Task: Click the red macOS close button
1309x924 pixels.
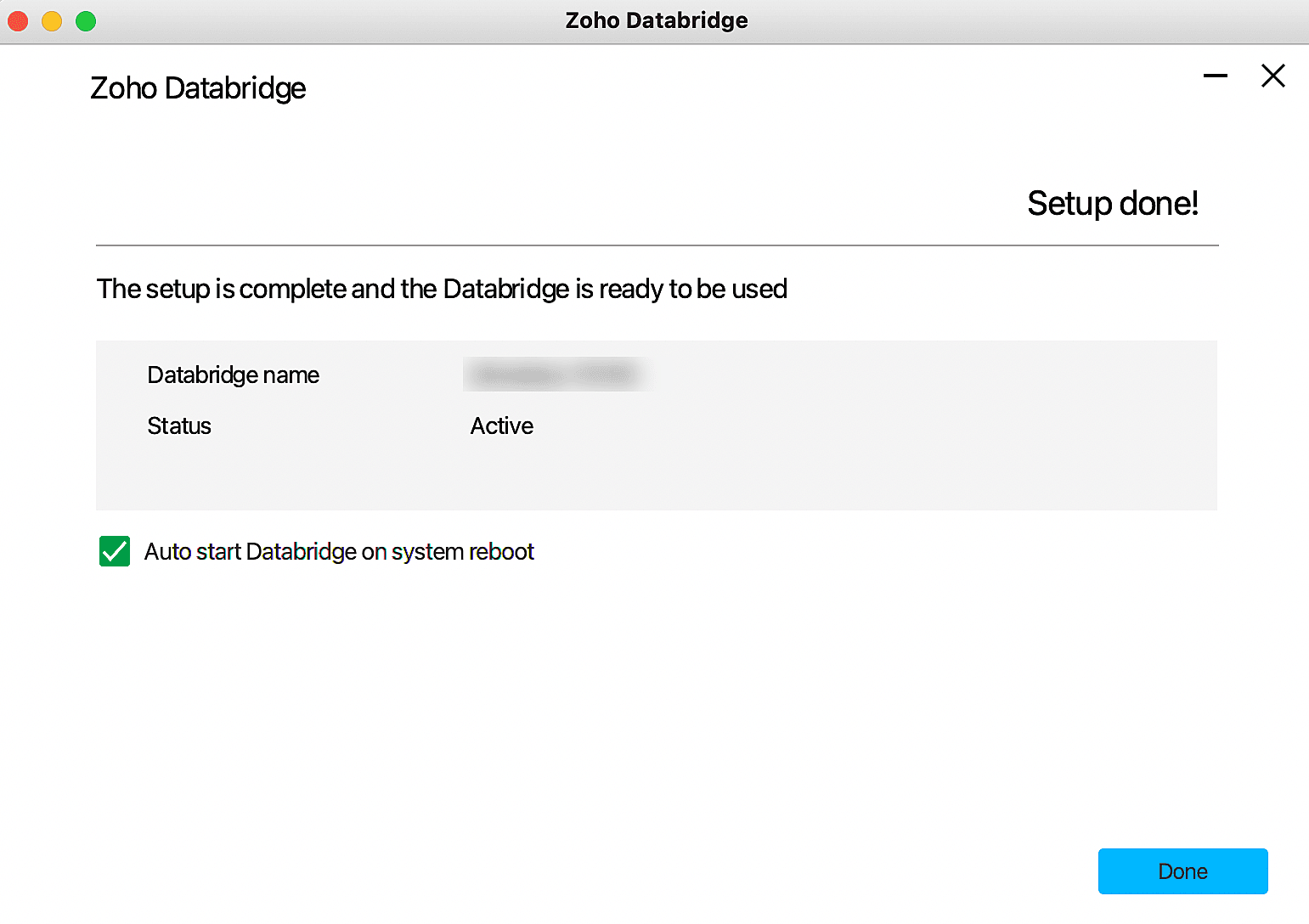Action: [18, 21]
